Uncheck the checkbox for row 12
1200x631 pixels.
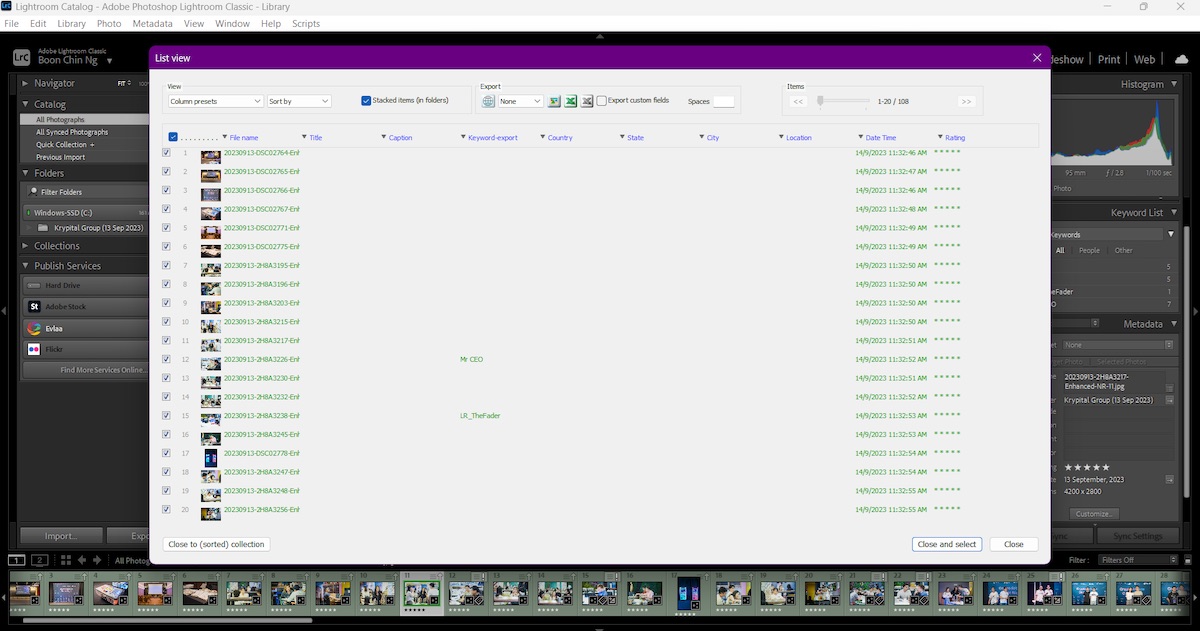point(166,359)
